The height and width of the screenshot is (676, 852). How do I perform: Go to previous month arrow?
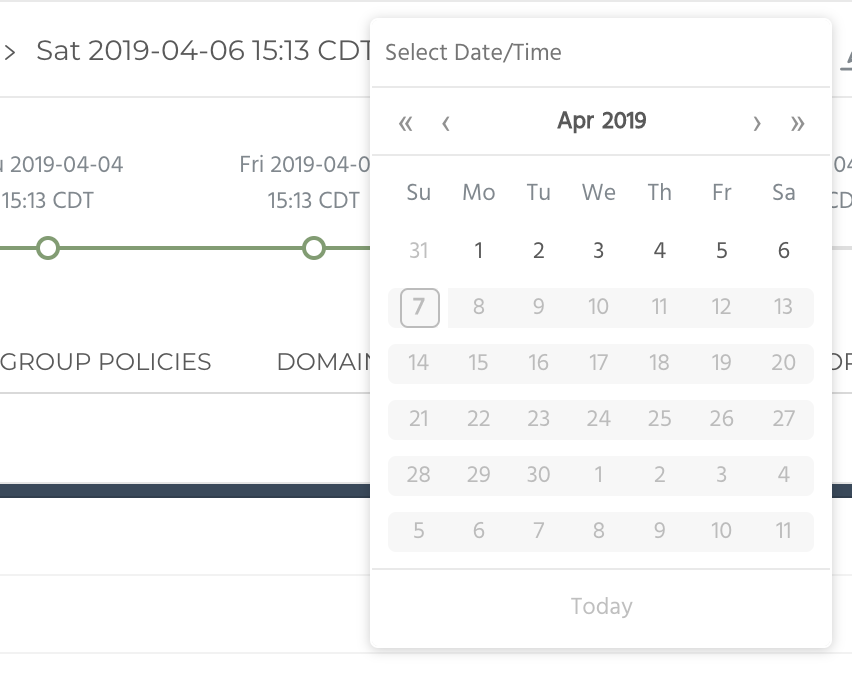(446, 123)
